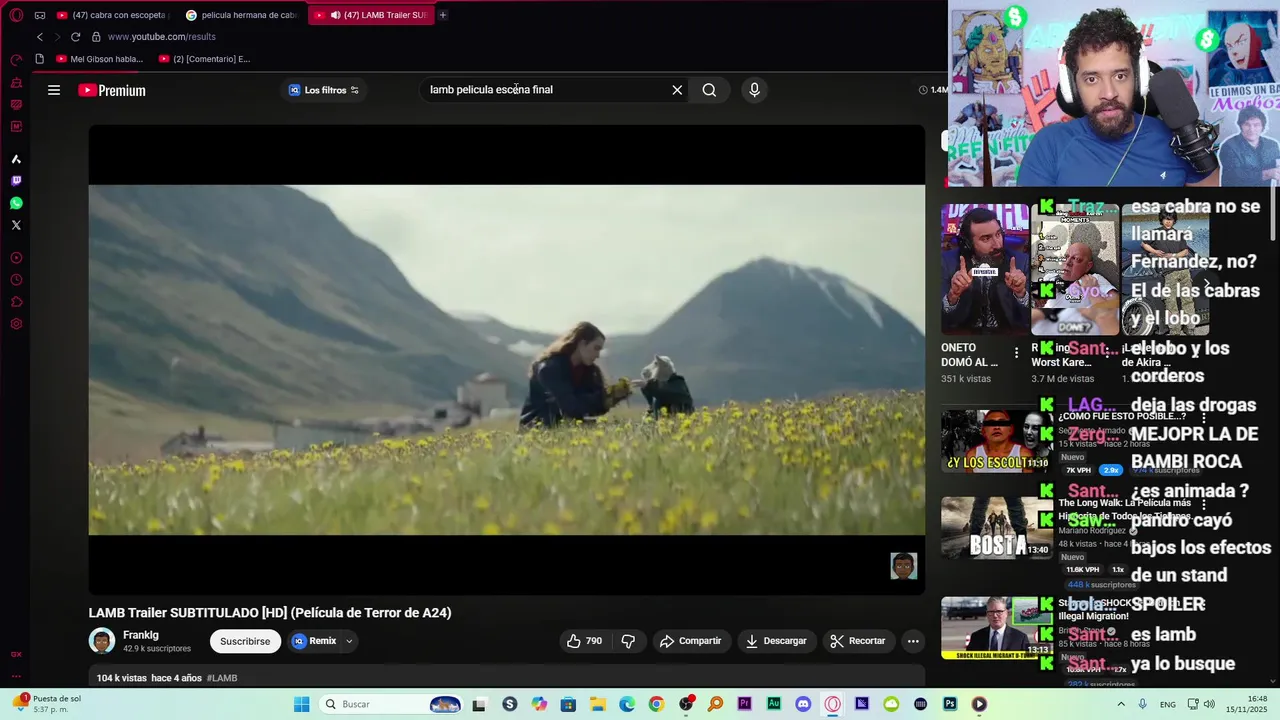Screen dimensions: 1280x720
Task: Open the Los filtros filter control
Action: 324,90
